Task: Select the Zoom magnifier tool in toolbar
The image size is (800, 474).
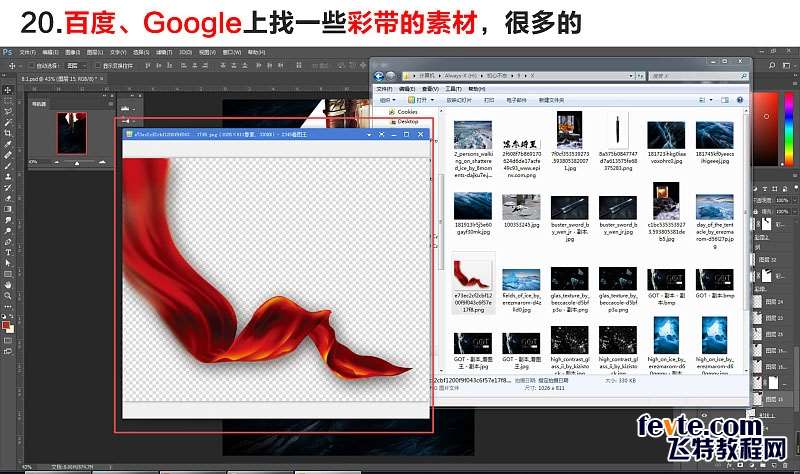Action: (8, 295)
